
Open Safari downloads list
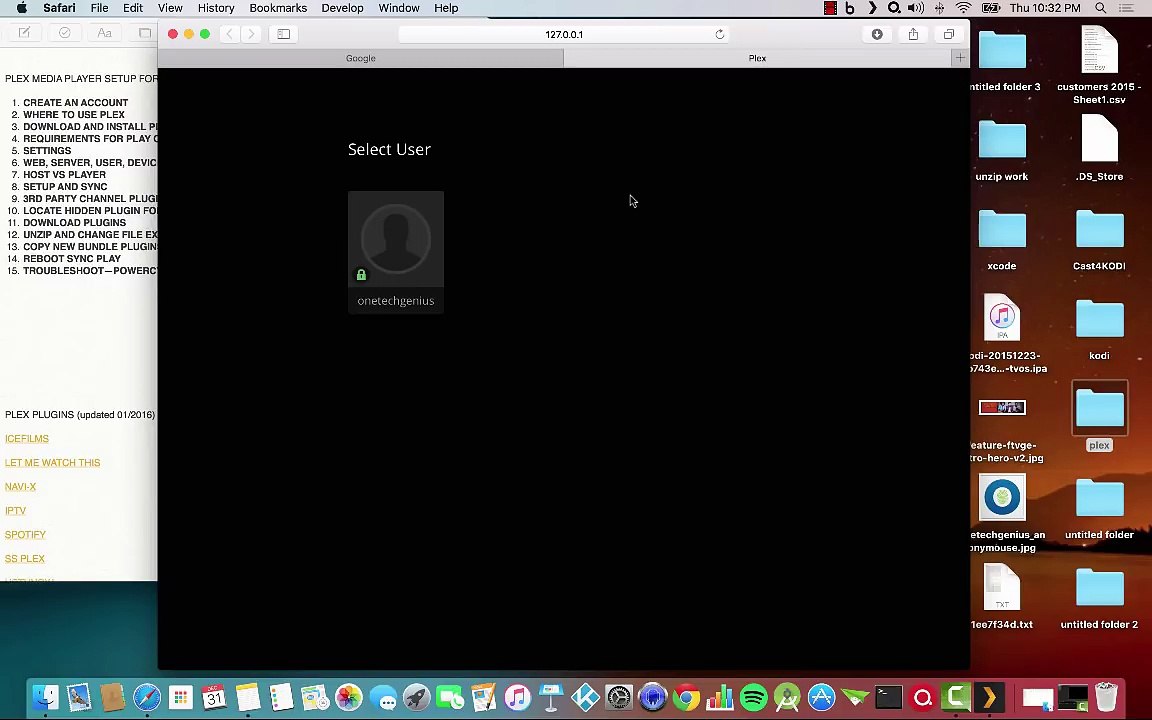click(876, 34)
